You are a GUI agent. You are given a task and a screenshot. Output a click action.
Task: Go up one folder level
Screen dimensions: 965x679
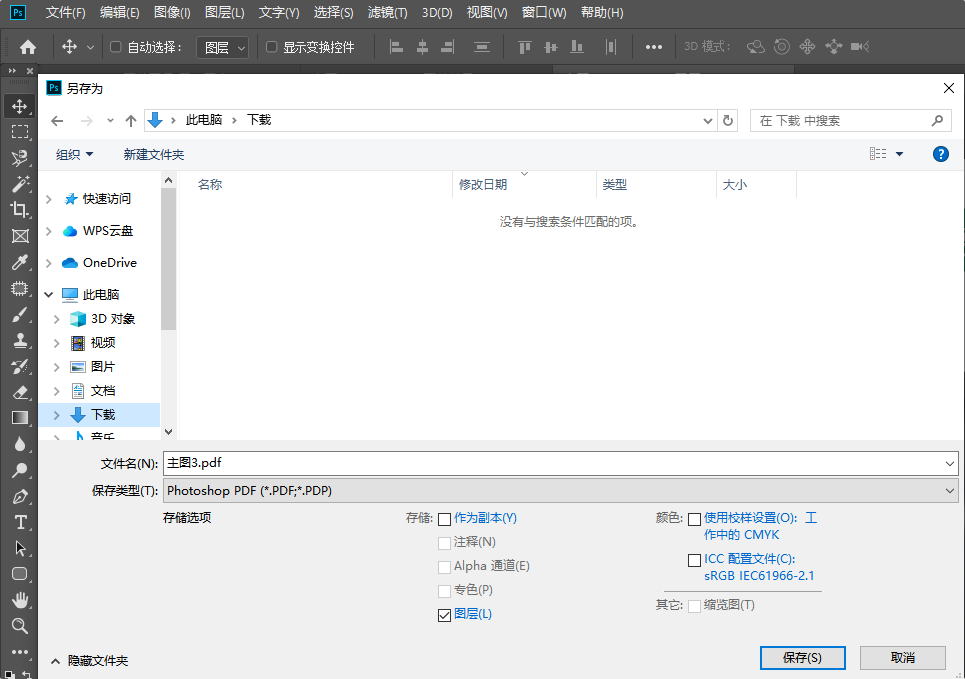tap(130, 121)
